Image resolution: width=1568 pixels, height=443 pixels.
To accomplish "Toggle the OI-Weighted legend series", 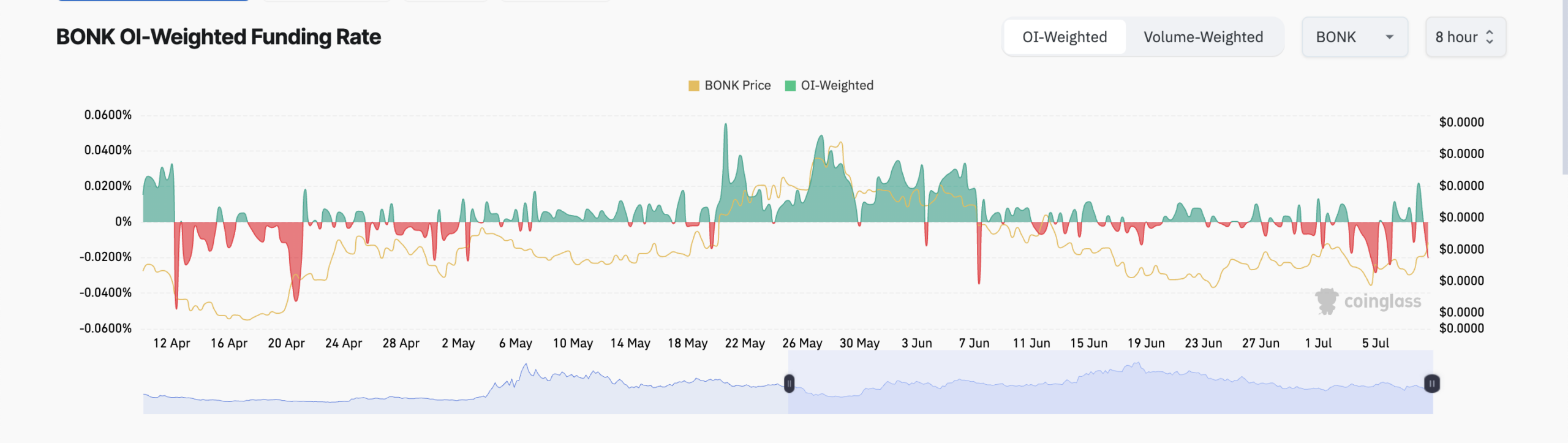I will tap(829, 86).
